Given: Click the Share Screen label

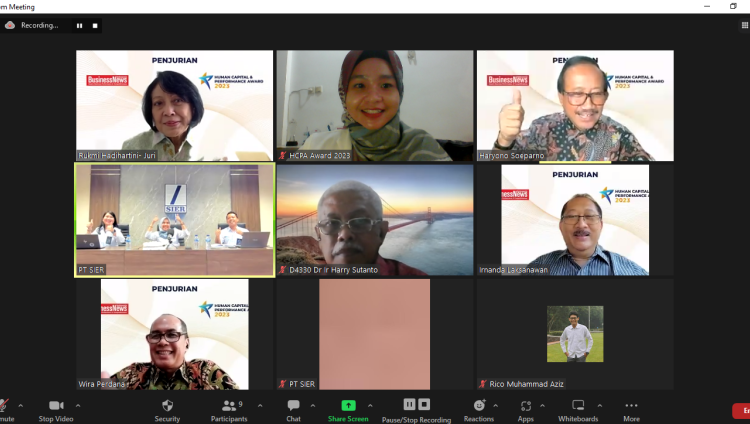Looking at the screenshot, I should 348,419.
